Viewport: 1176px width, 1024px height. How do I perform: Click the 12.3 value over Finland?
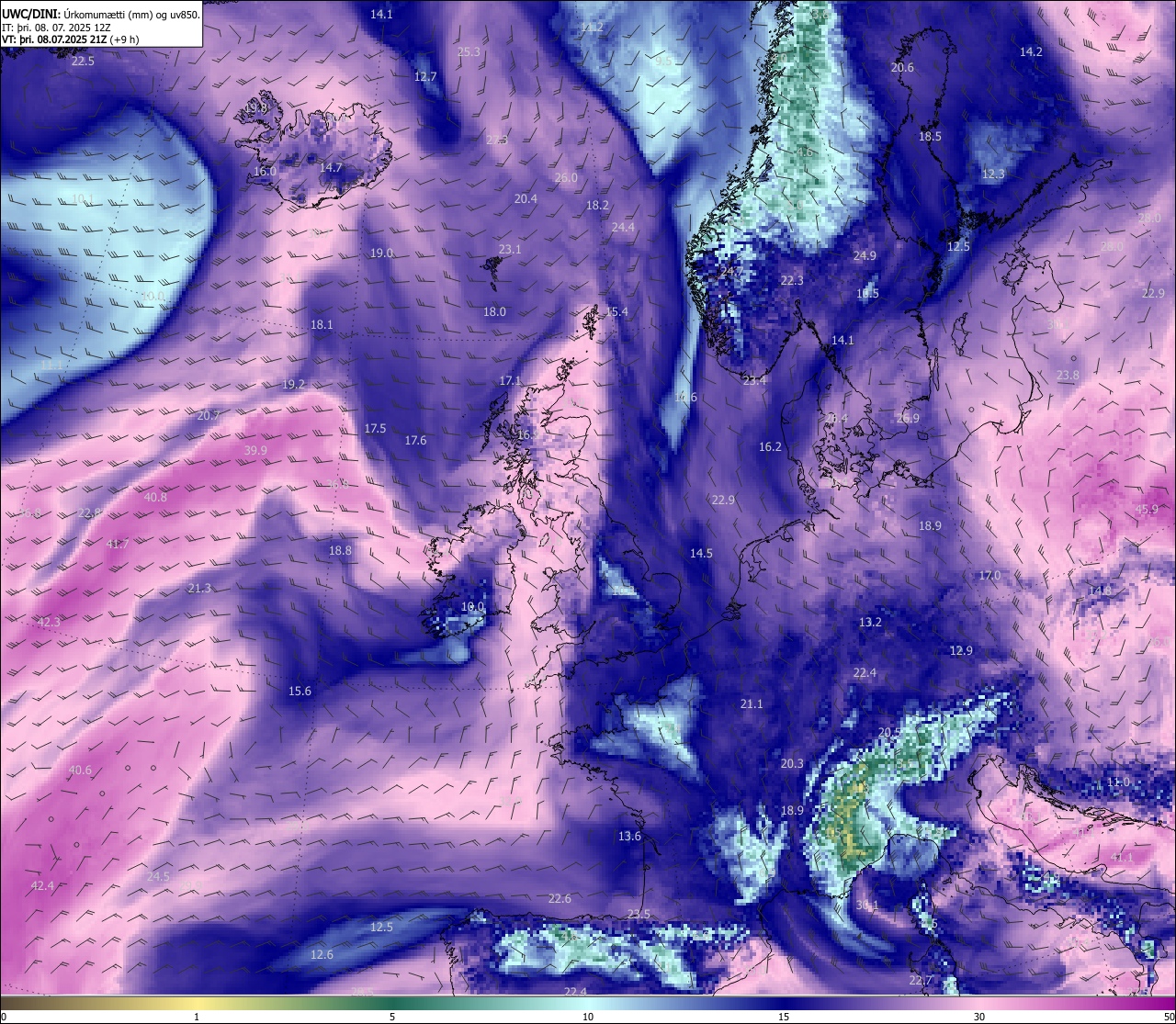pyautogui.click(x=993, y=174)
